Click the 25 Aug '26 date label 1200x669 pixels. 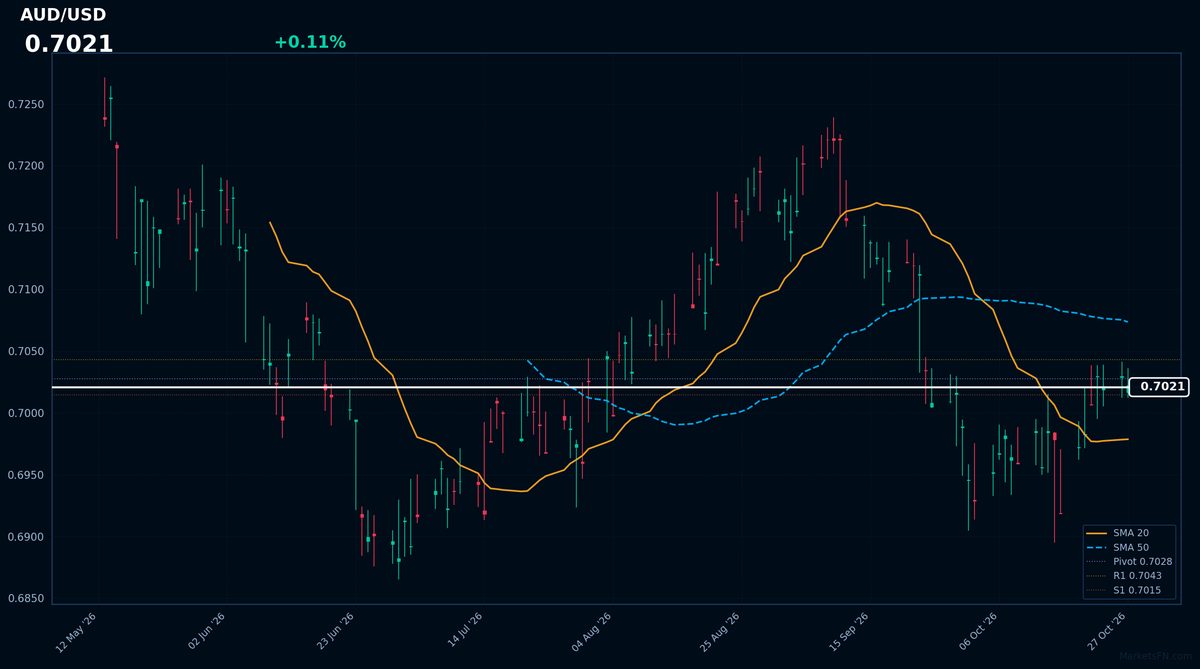720,632
